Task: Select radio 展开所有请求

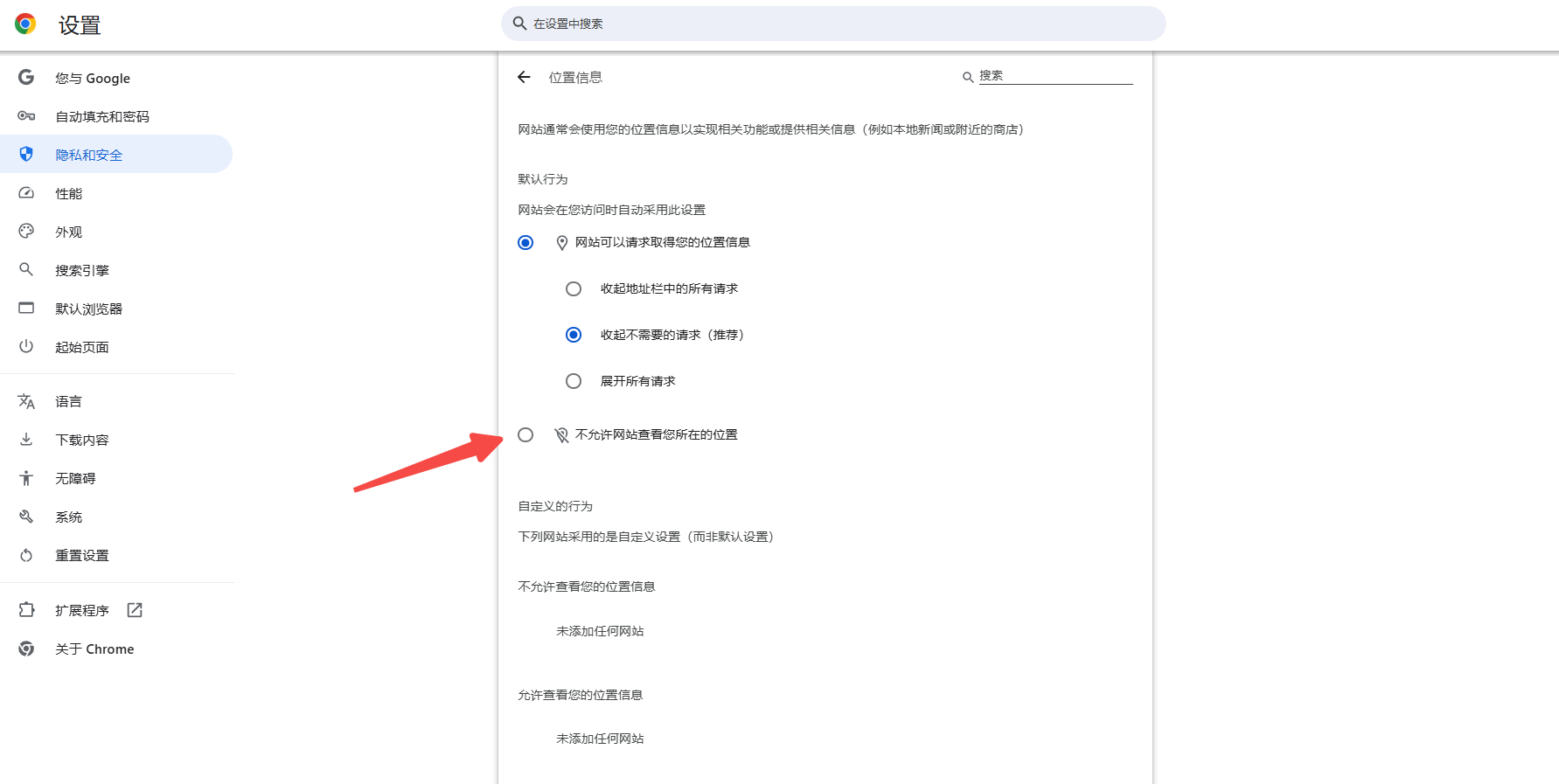Action: (574, 381)
